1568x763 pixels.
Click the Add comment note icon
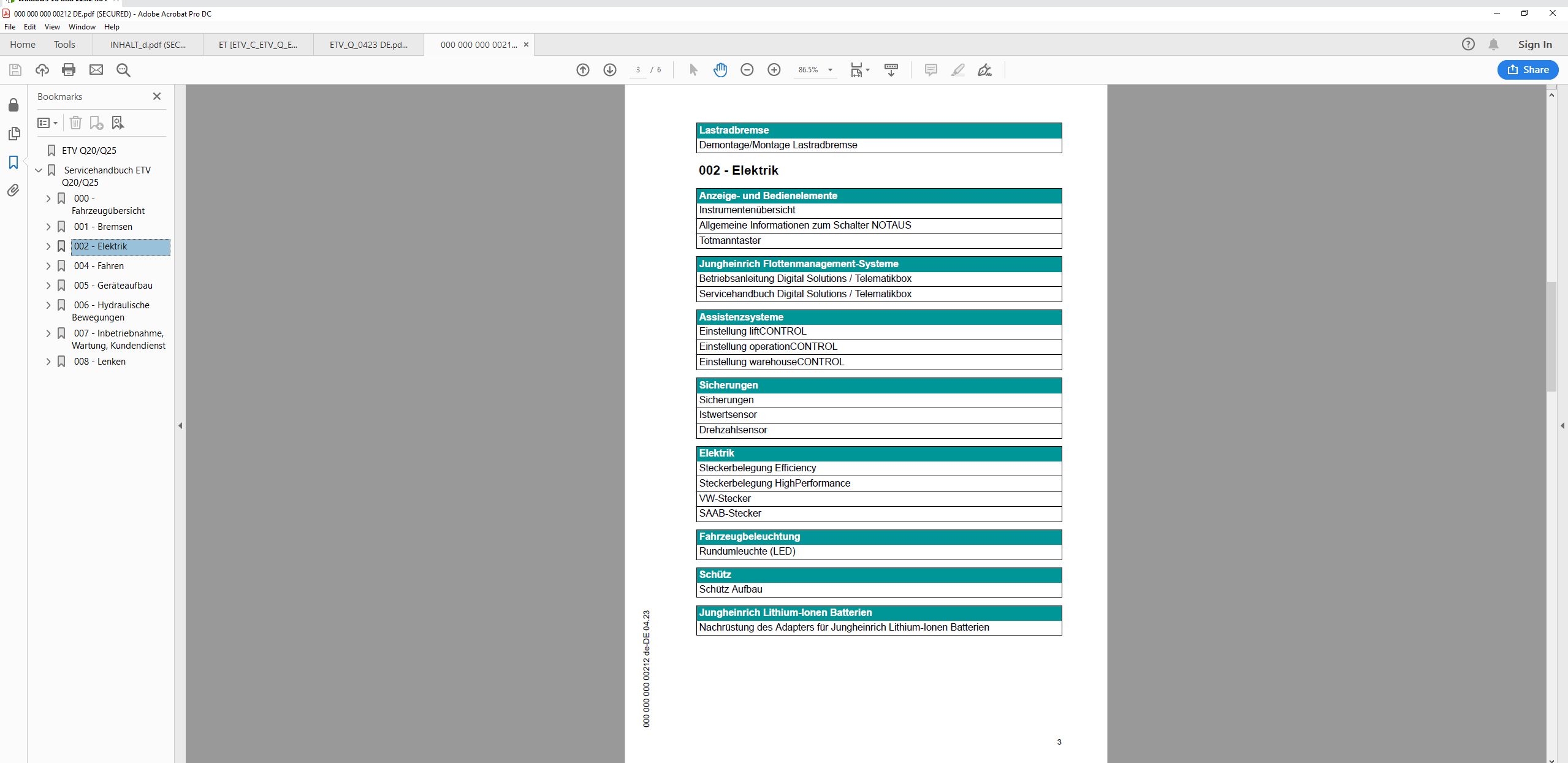[931, 70]
